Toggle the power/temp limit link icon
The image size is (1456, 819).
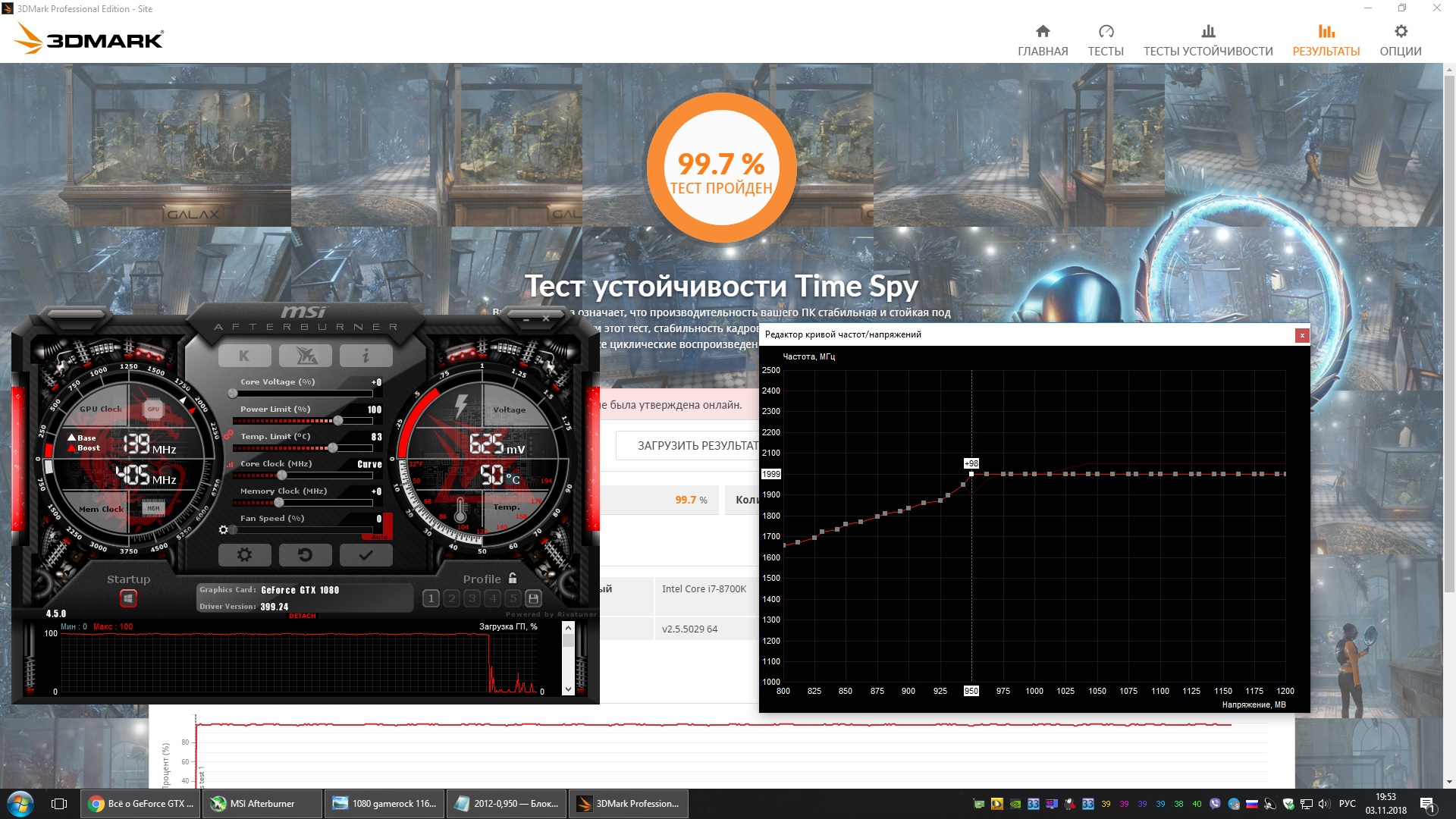pyautogui.click(x=228, y=434)
